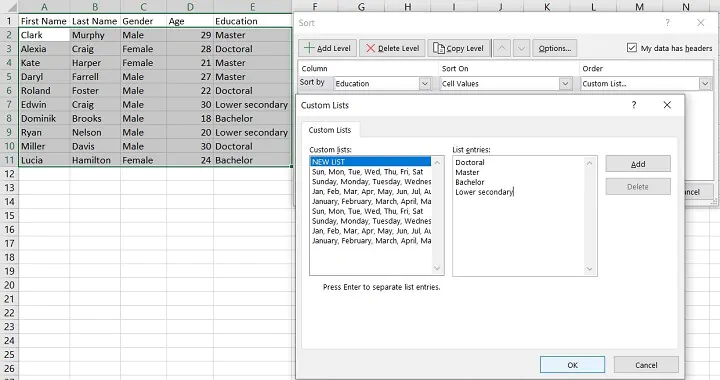Click Bachelor line in List entries

(470, 182)
